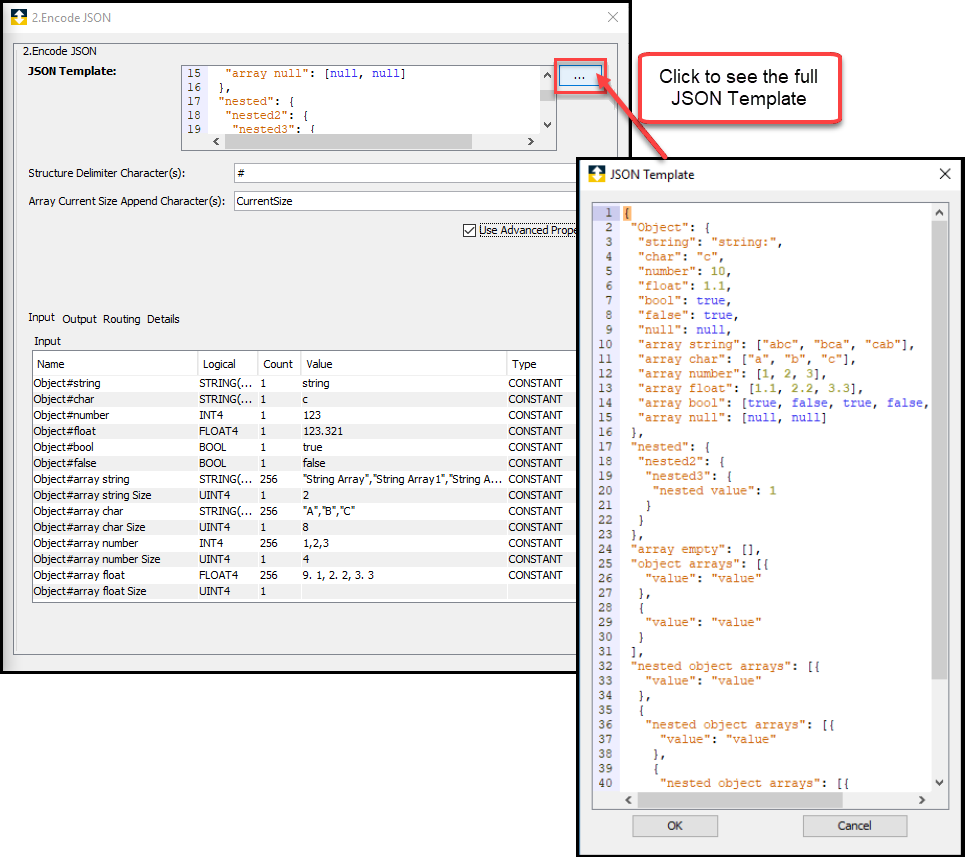Close the JSON Template dialog

[944, 174]
